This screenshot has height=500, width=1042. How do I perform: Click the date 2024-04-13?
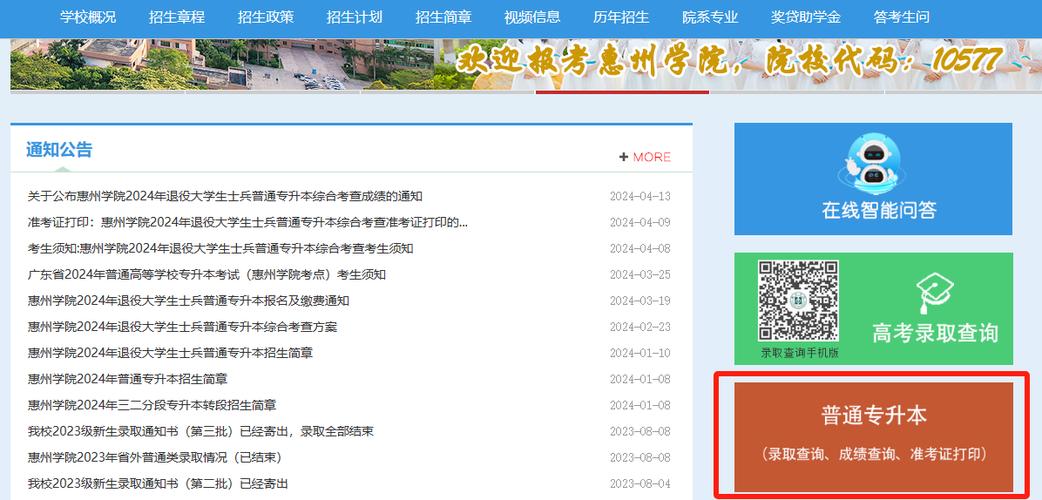640,196
